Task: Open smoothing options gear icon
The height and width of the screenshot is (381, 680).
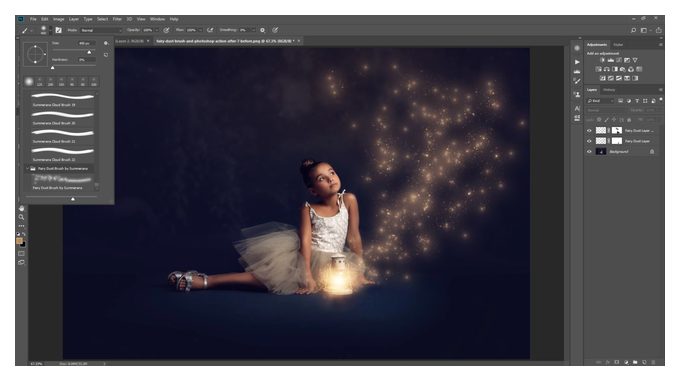Action: pos(262,30)
